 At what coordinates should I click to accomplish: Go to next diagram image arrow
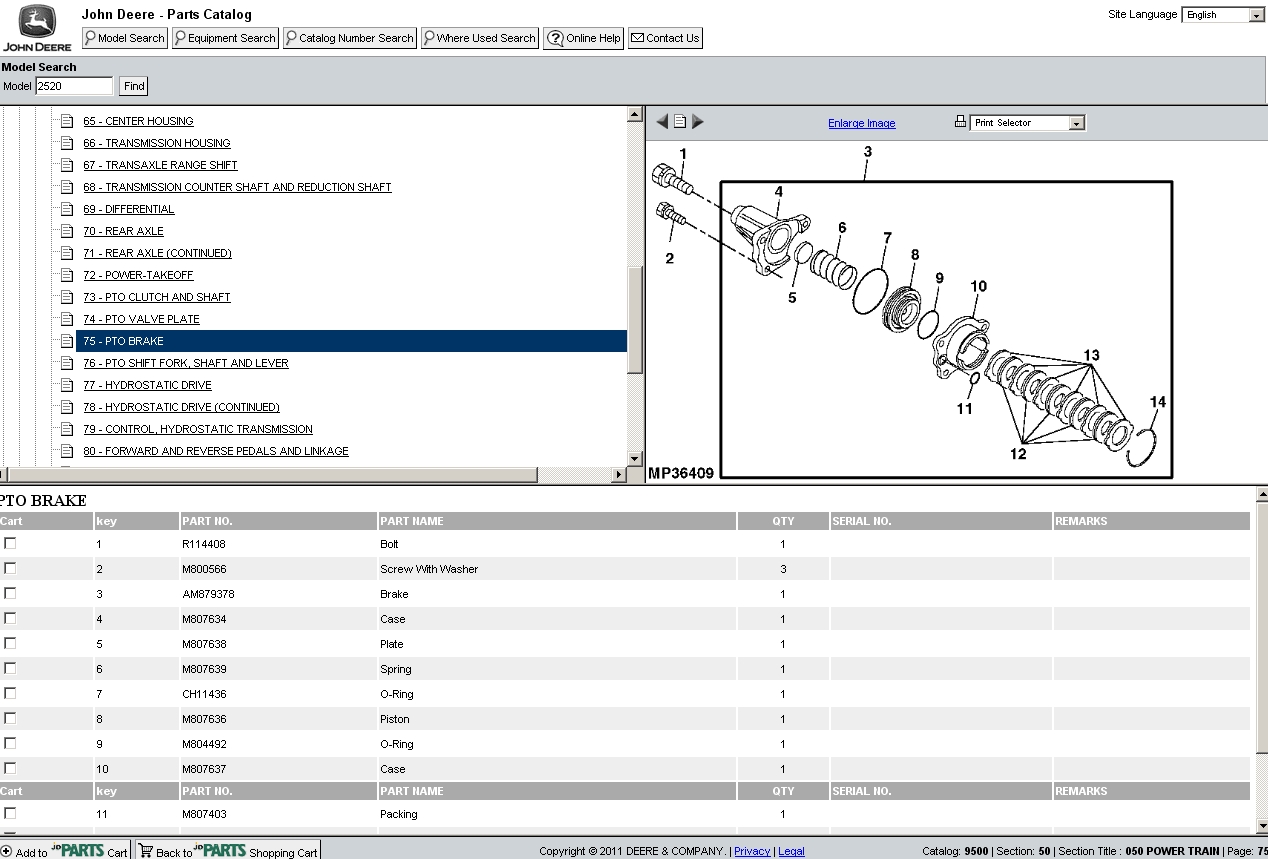698,122
